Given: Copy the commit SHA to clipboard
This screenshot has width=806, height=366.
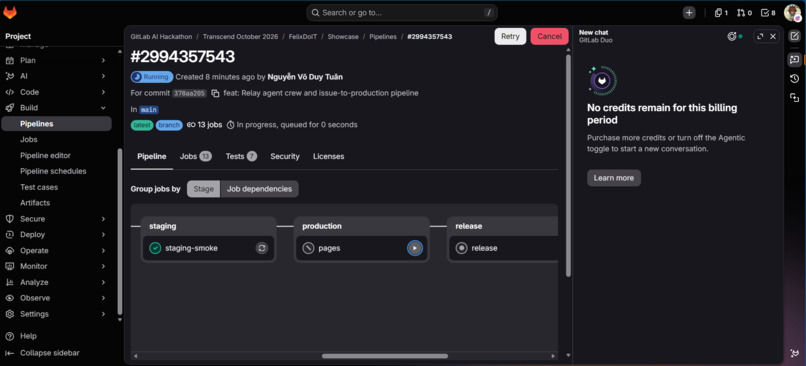Looking at the screenshot, I should (x=215, y=94).
